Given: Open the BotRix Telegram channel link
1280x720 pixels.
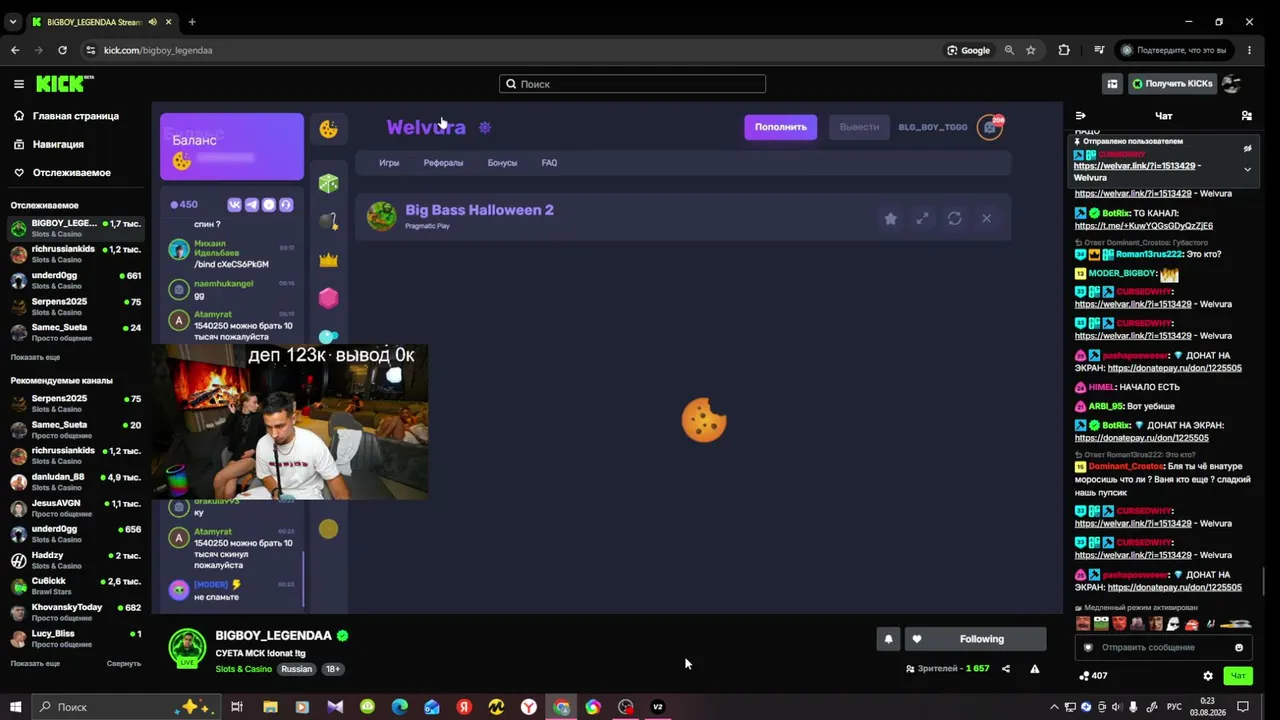Looking at the screenshot, I should [1143, 226].
